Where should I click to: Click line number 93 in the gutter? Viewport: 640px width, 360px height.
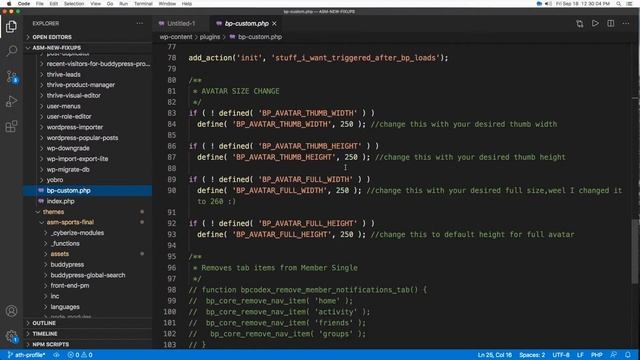click(172, 235)
